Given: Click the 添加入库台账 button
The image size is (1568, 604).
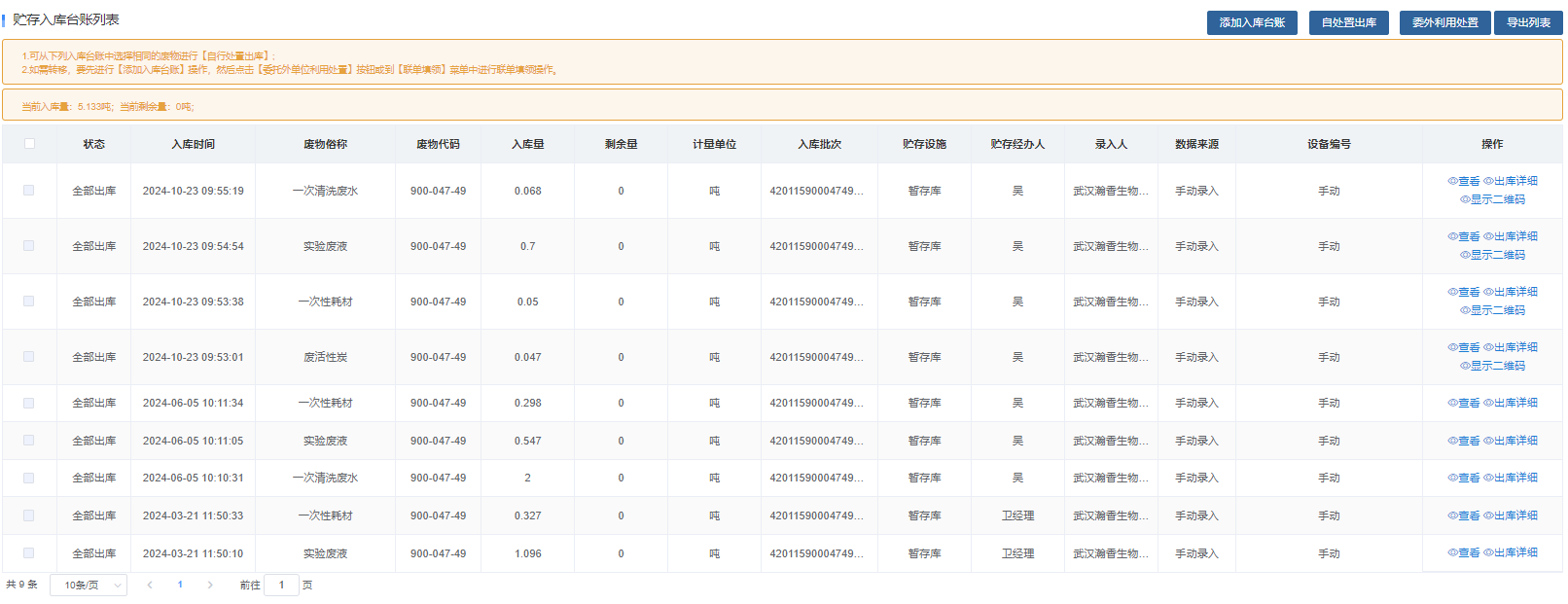Looking at the screenshot, I should (x=1252, y=22).
